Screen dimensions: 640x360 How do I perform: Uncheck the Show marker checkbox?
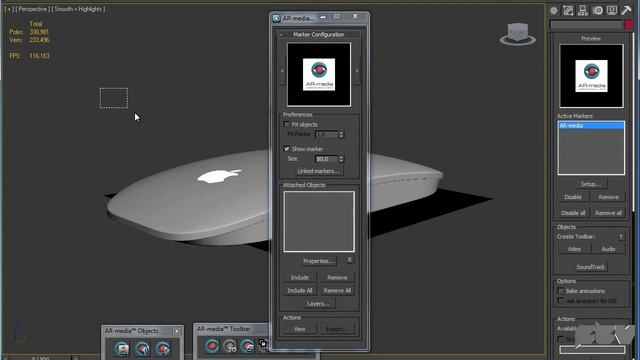[x=287, y=149]
